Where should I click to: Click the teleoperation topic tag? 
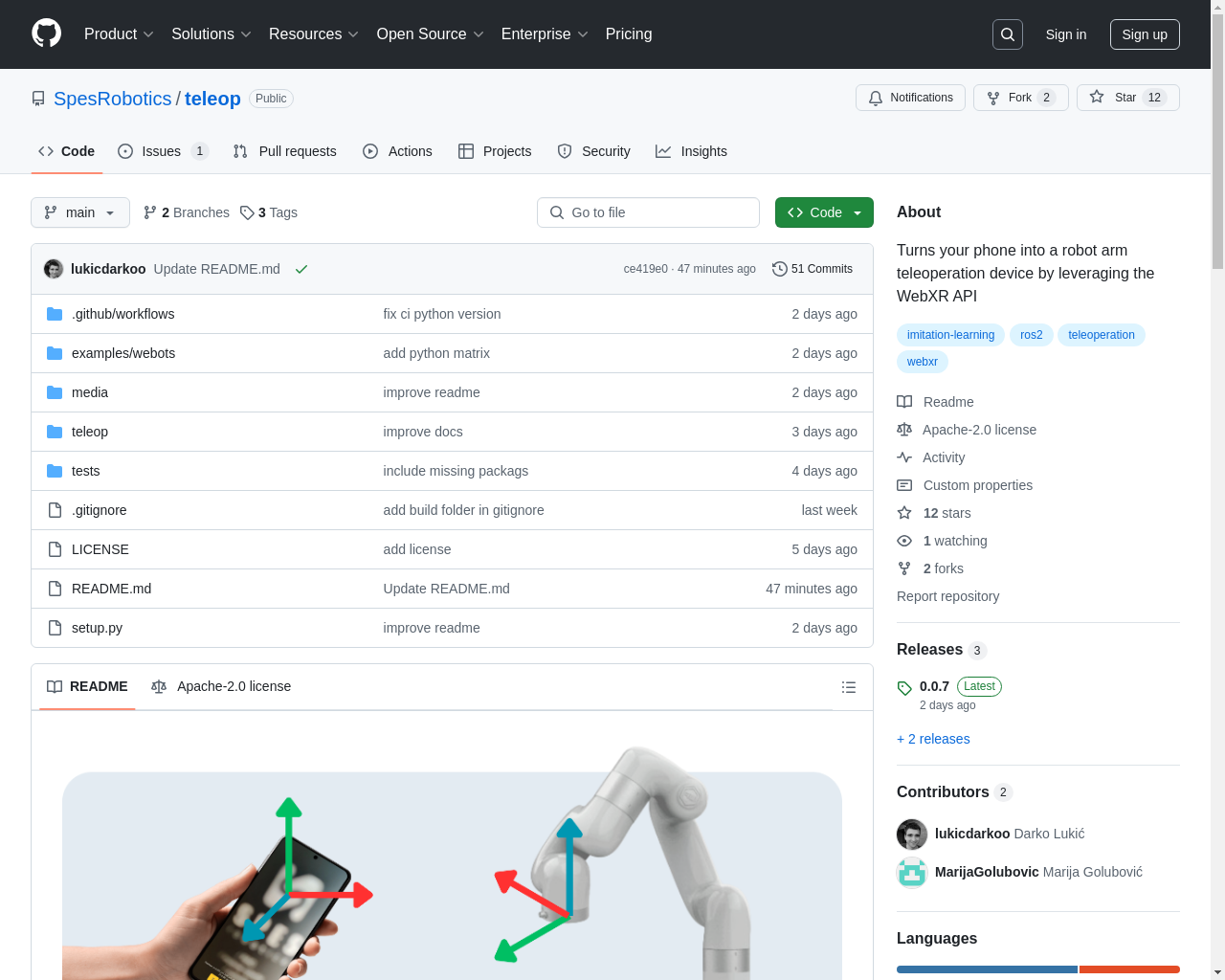(x=1102, y=335)
